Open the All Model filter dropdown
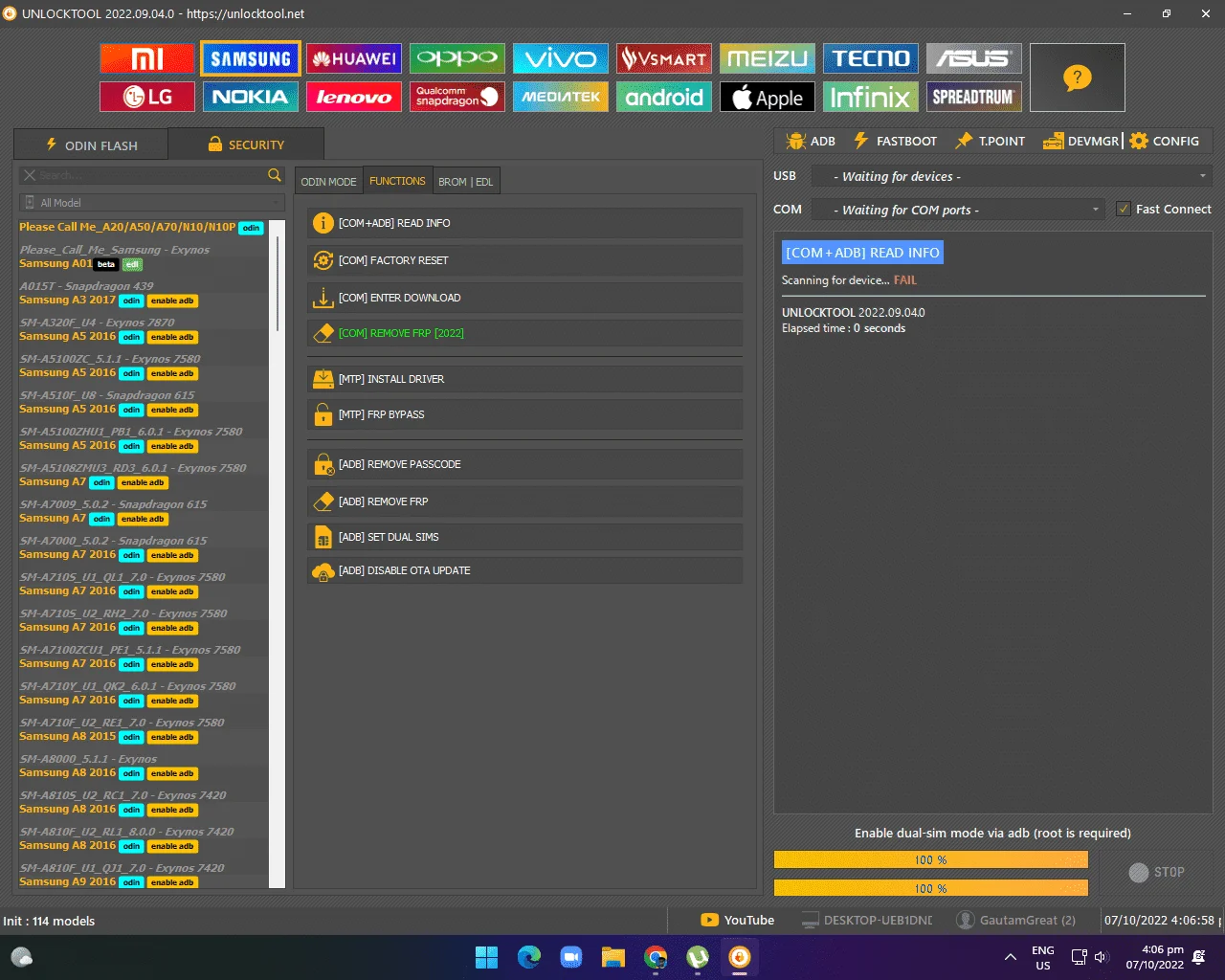The width and height of the screenshot is (1225, 980). pyautogui.click(x=152, y=202)
